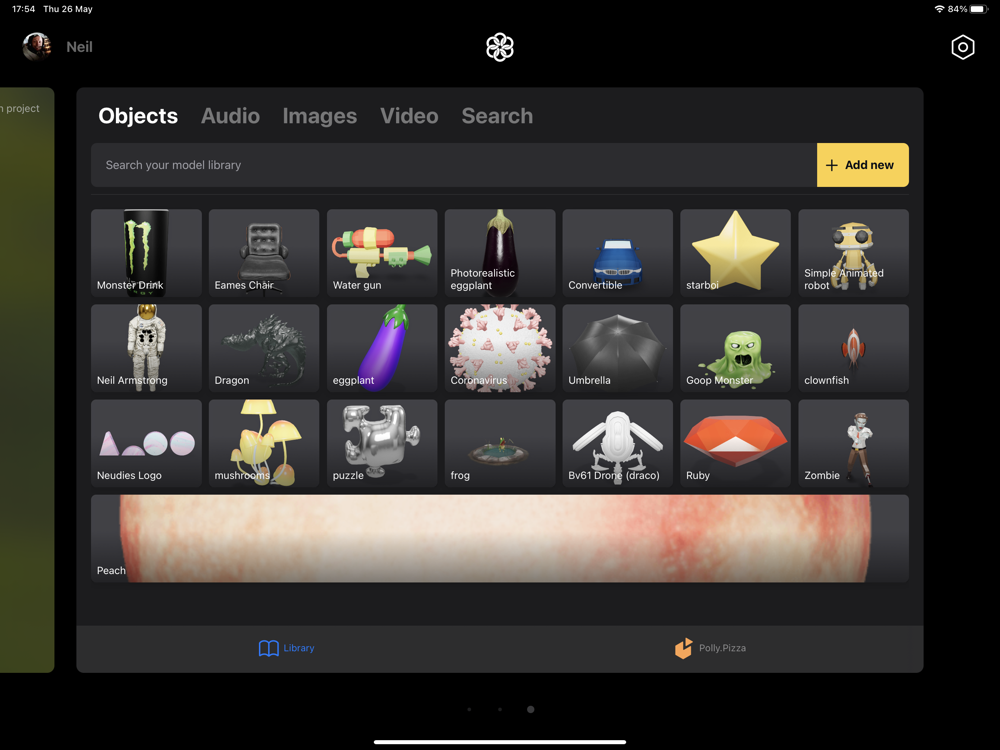
Task: Select the Neil Armstrong astronaut model
Action: click(x=146, y=348)
